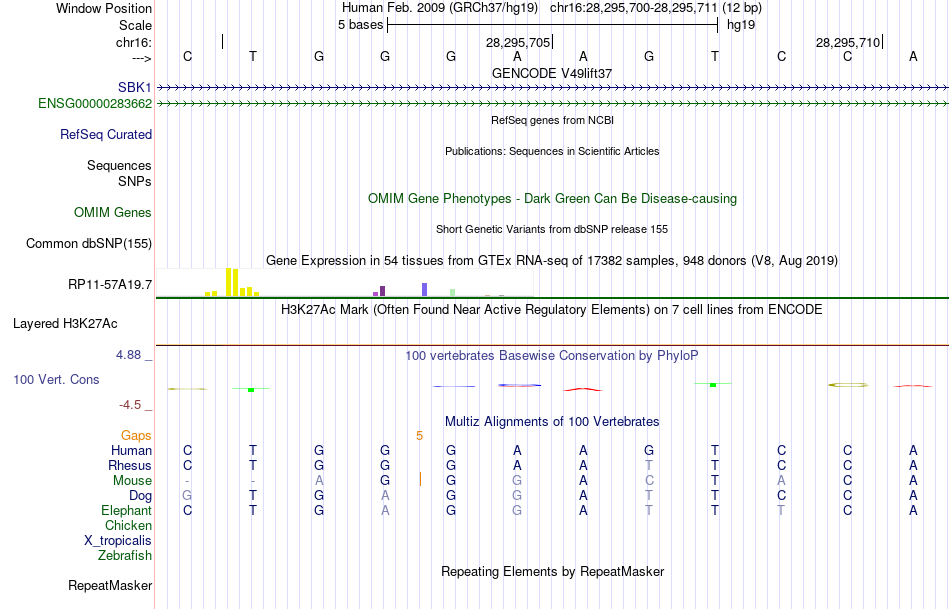This screenshot has width=950, height=609.
Task: Click Short Genetic Variants from dbSNP title
Action: tap(552, 229)
